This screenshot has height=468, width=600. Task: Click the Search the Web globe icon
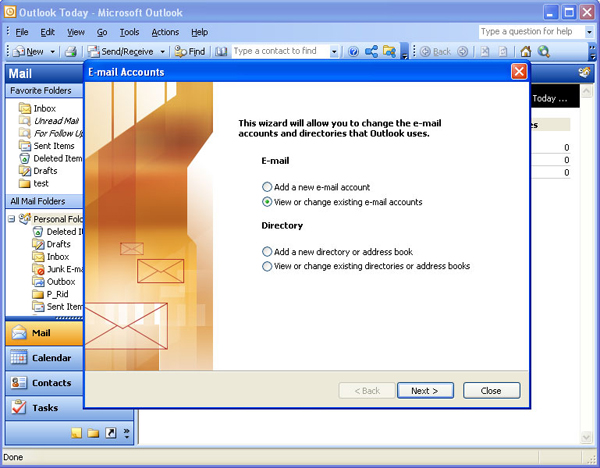point(544,52)
